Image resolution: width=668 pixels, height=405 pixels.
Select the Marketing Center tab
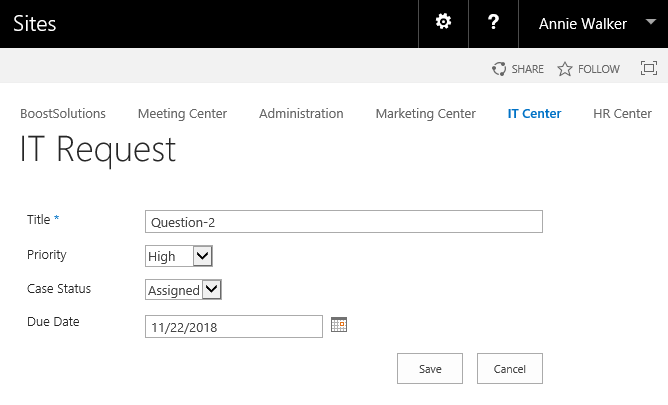point(426,114)
